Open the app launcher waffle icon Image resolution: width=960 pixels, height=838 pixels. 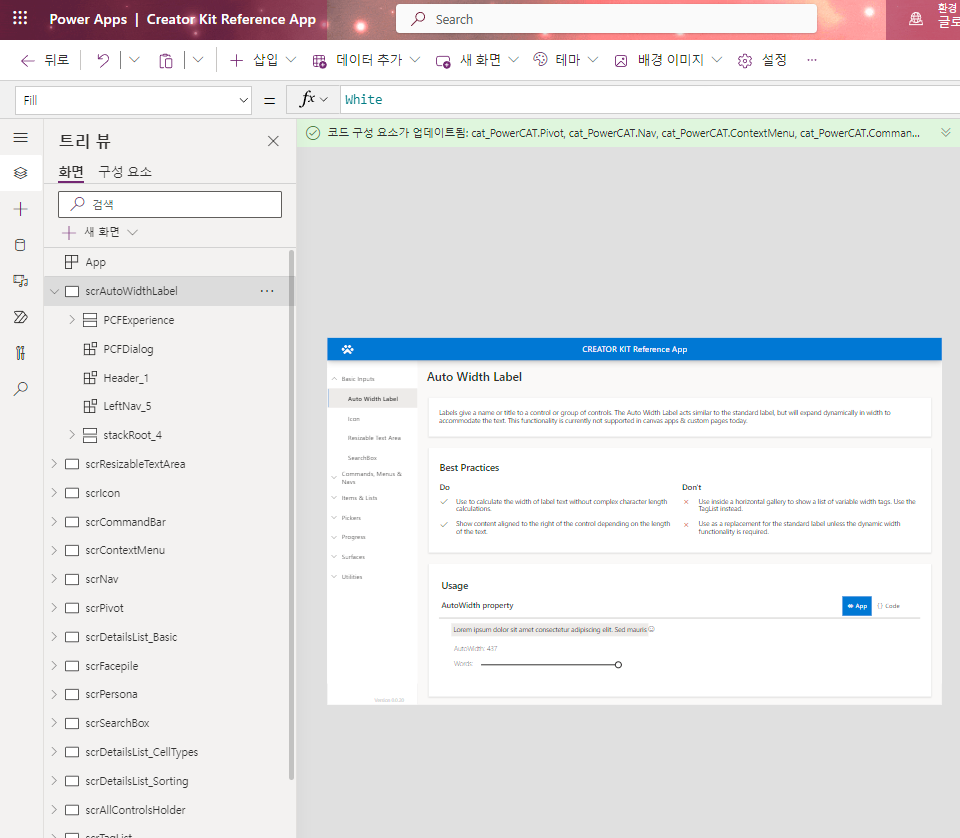20,18
